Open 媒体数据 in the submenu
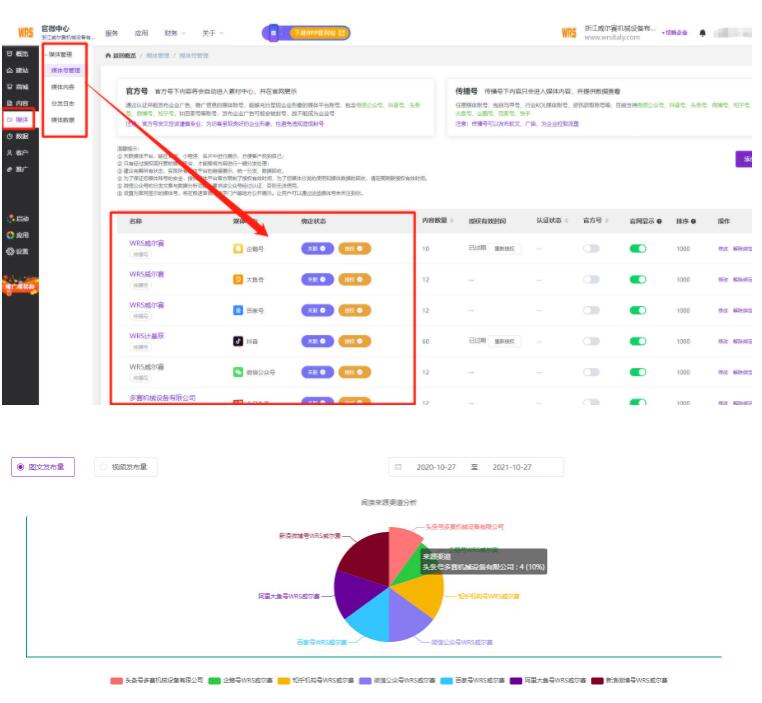 (x=63, y=120)
